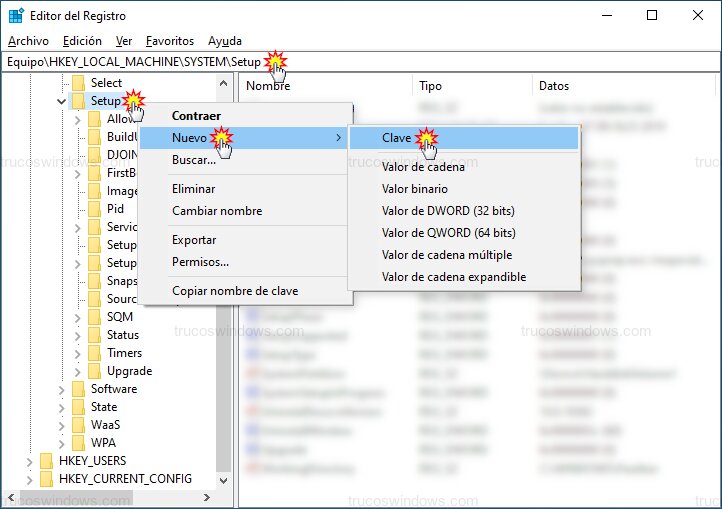Click the State key folder icon
The image size is (722, 509).
coord(78,407)
